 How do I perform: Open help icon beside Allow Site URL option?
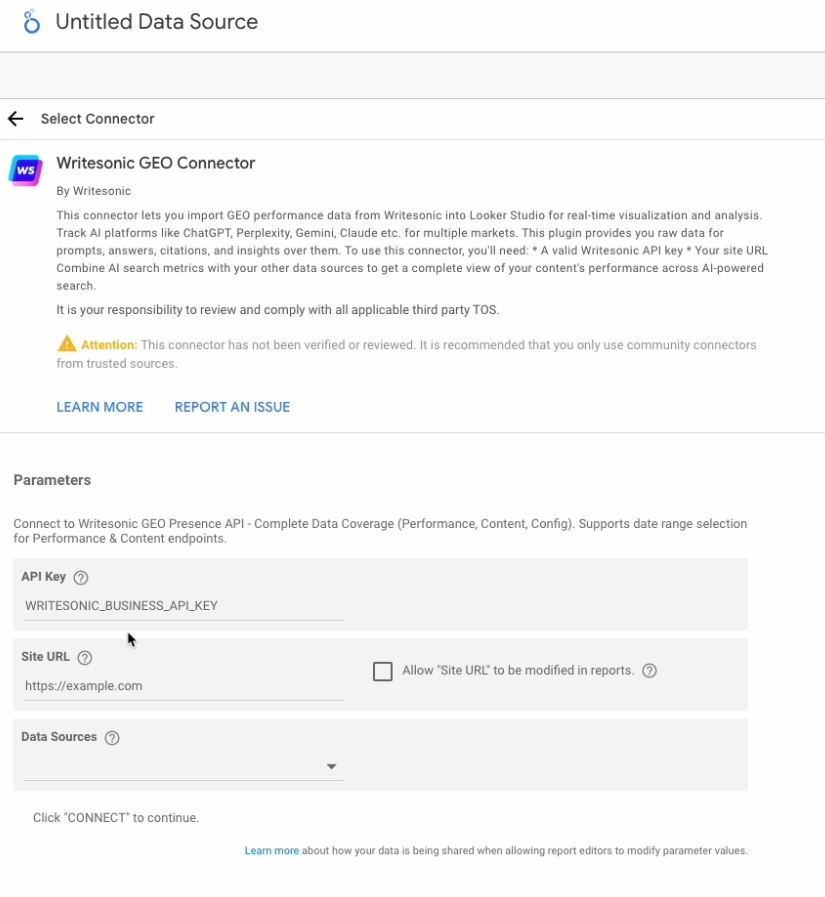649,670
